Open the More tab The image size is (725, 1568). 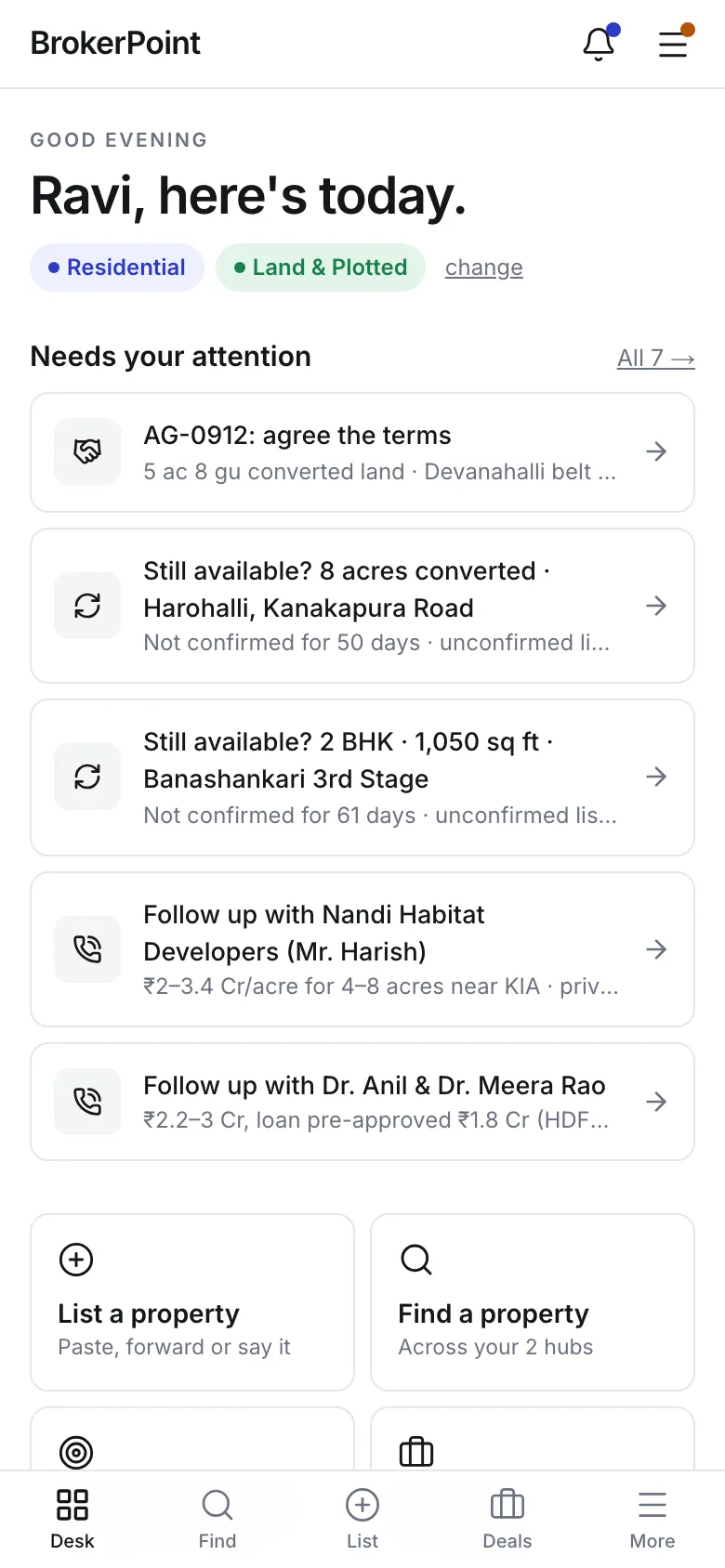[652, 1520]
